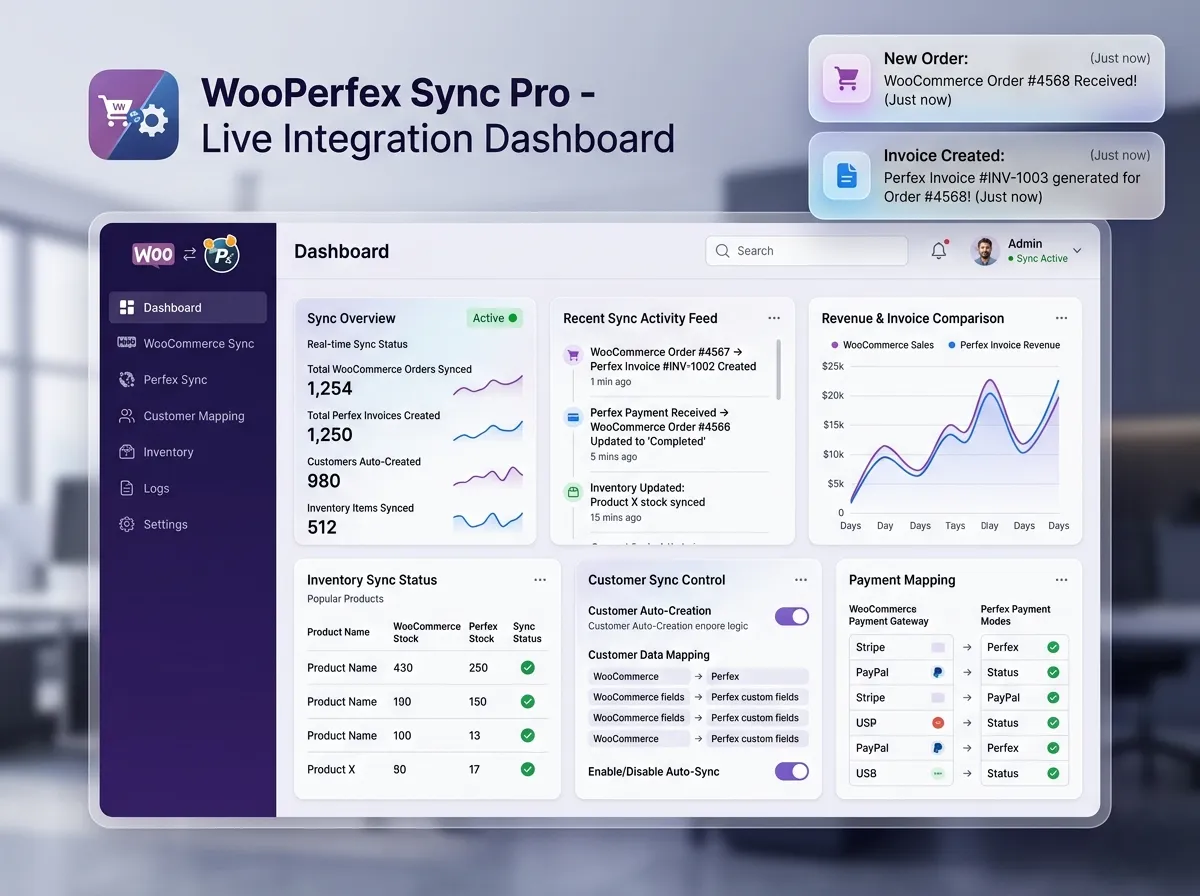Click the Active badge in Sync Overview
Screen dimensions: 1200x896
coord(494,317)
